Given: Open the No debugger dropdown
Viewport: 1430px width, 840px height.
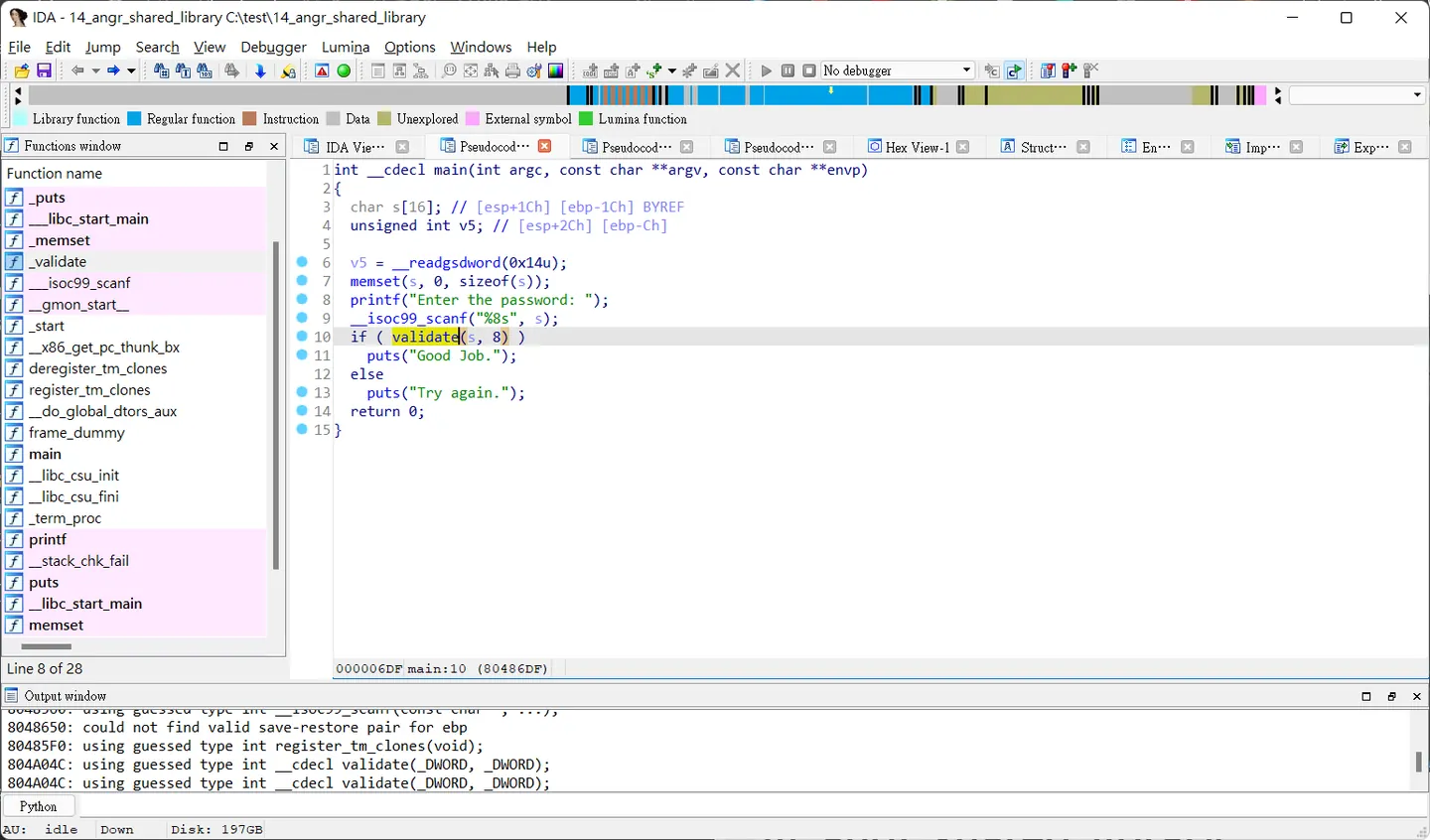Looking at the screenshot, I should point(898,70).
